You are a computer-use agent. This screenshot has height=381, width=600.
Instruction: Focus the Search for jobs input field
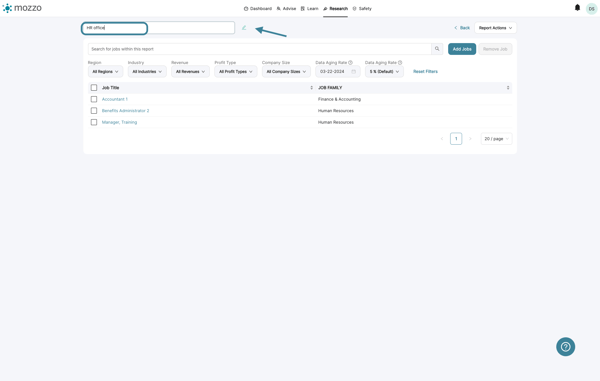click(260, 49)
